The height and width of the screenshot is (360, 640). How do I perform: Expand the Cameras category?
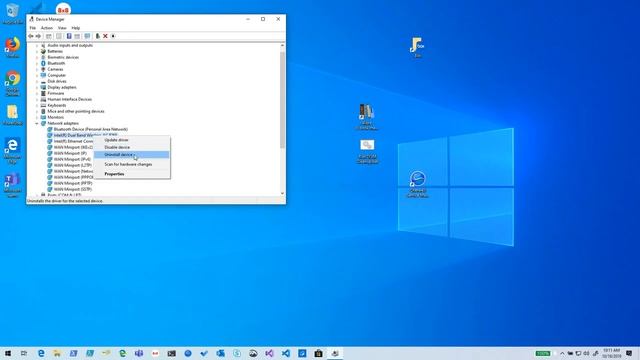(x=37, y=69)
